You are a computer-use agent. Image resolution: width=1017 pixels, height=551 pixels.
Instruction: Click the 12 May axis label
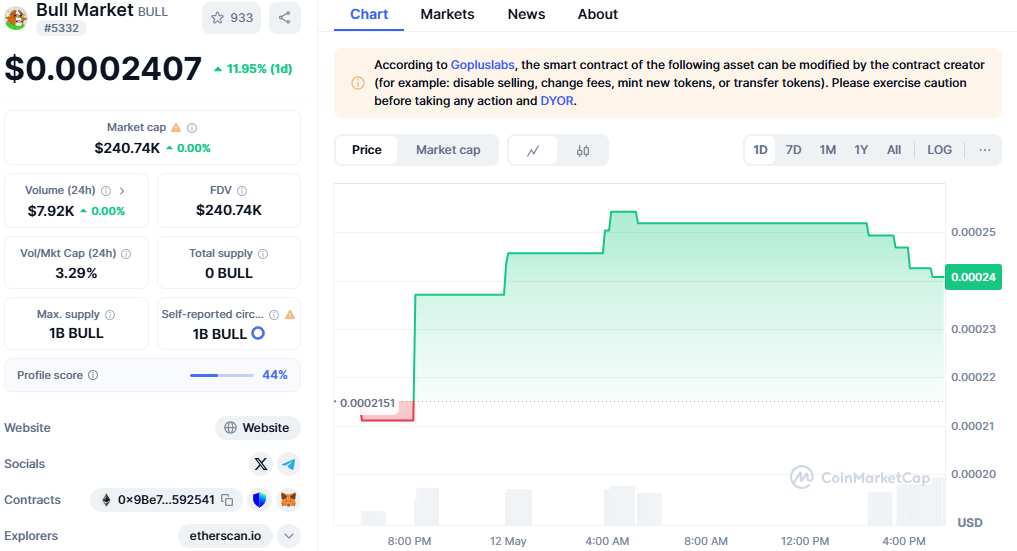click(x=508, y=541)
